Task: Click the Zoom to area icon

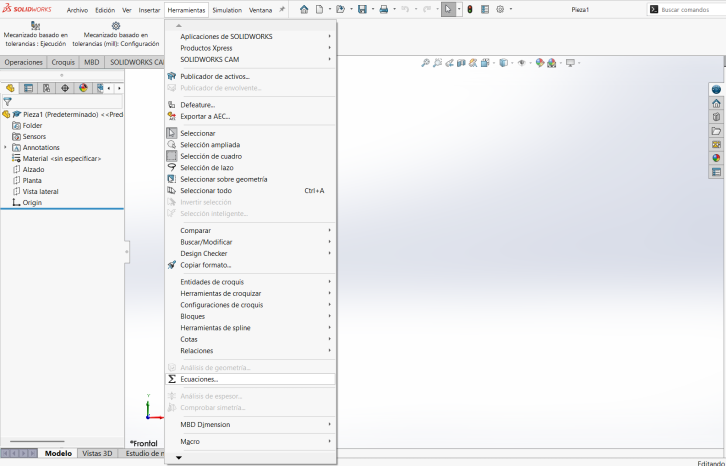Action: [x=437, y=63]
